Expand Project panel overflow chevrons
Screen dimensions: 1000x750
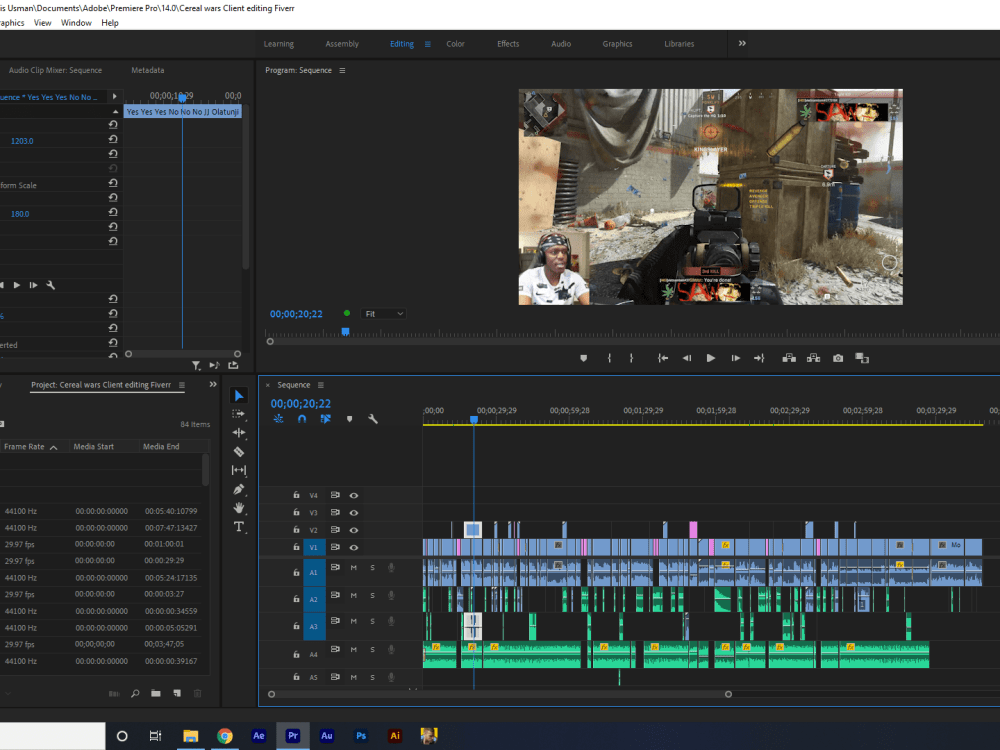[213, 385]
